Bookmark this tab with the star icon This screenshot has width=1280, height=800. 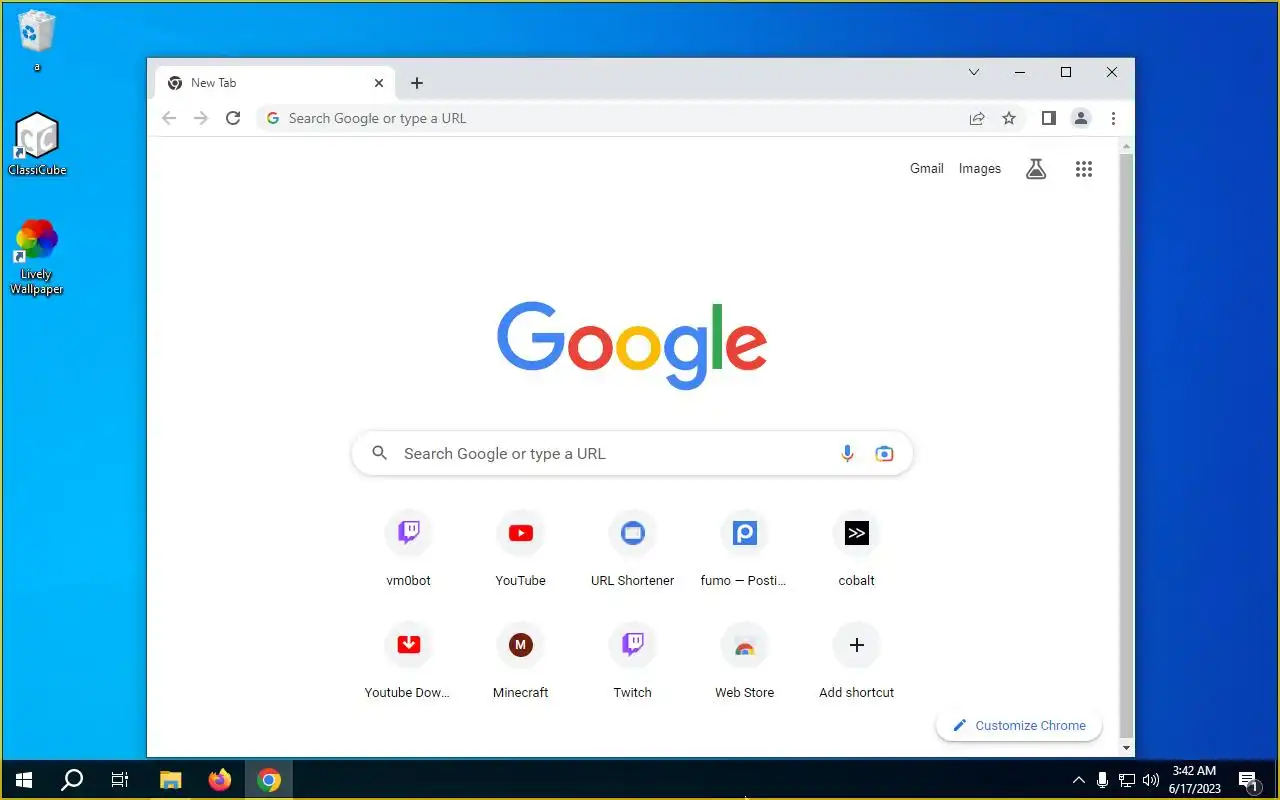1009,118
